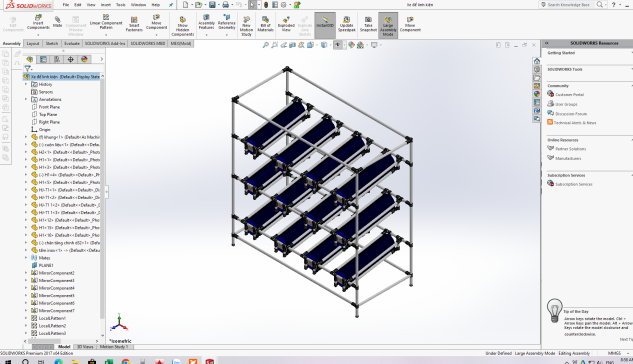Toggle the Instant3D button
This screenshot has height=364, width=633.
point(325,25)
